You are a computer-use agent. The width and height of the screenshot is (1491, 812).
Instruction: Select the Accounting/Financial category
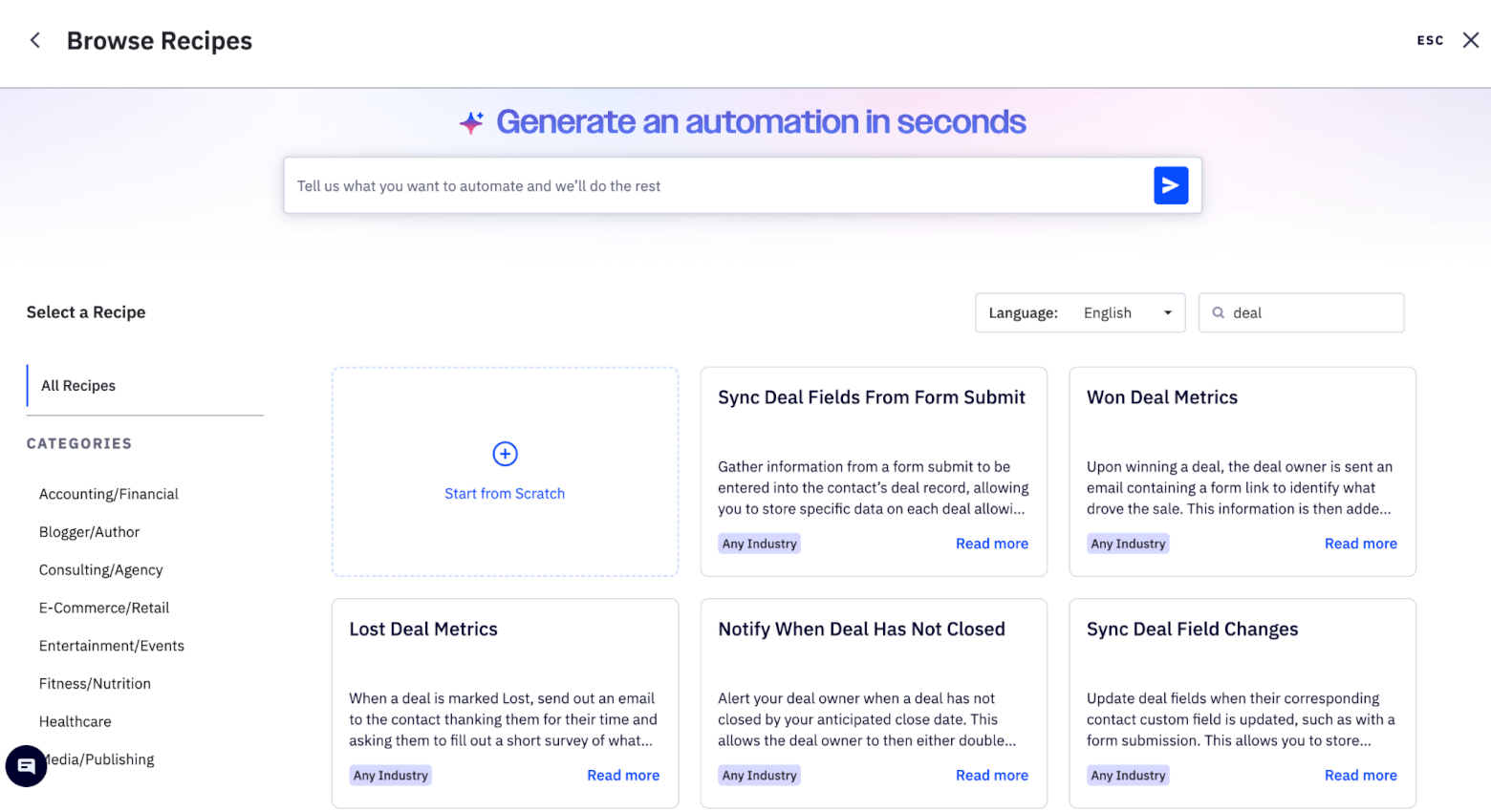pyautogui.click(x=108, y=494)
